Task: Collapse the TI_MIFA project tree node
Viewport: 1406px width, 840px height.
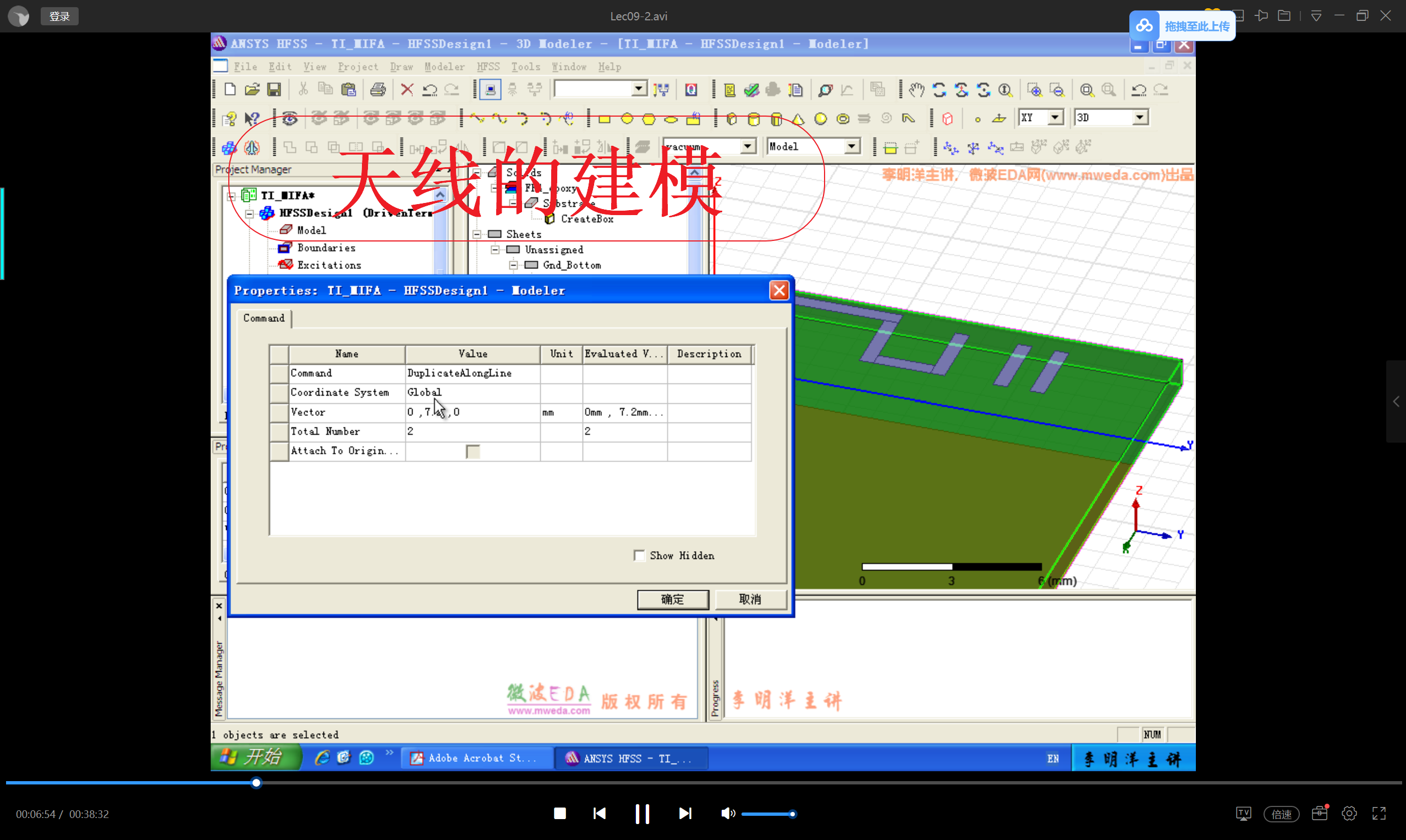Action: click(x=231, y=196)
